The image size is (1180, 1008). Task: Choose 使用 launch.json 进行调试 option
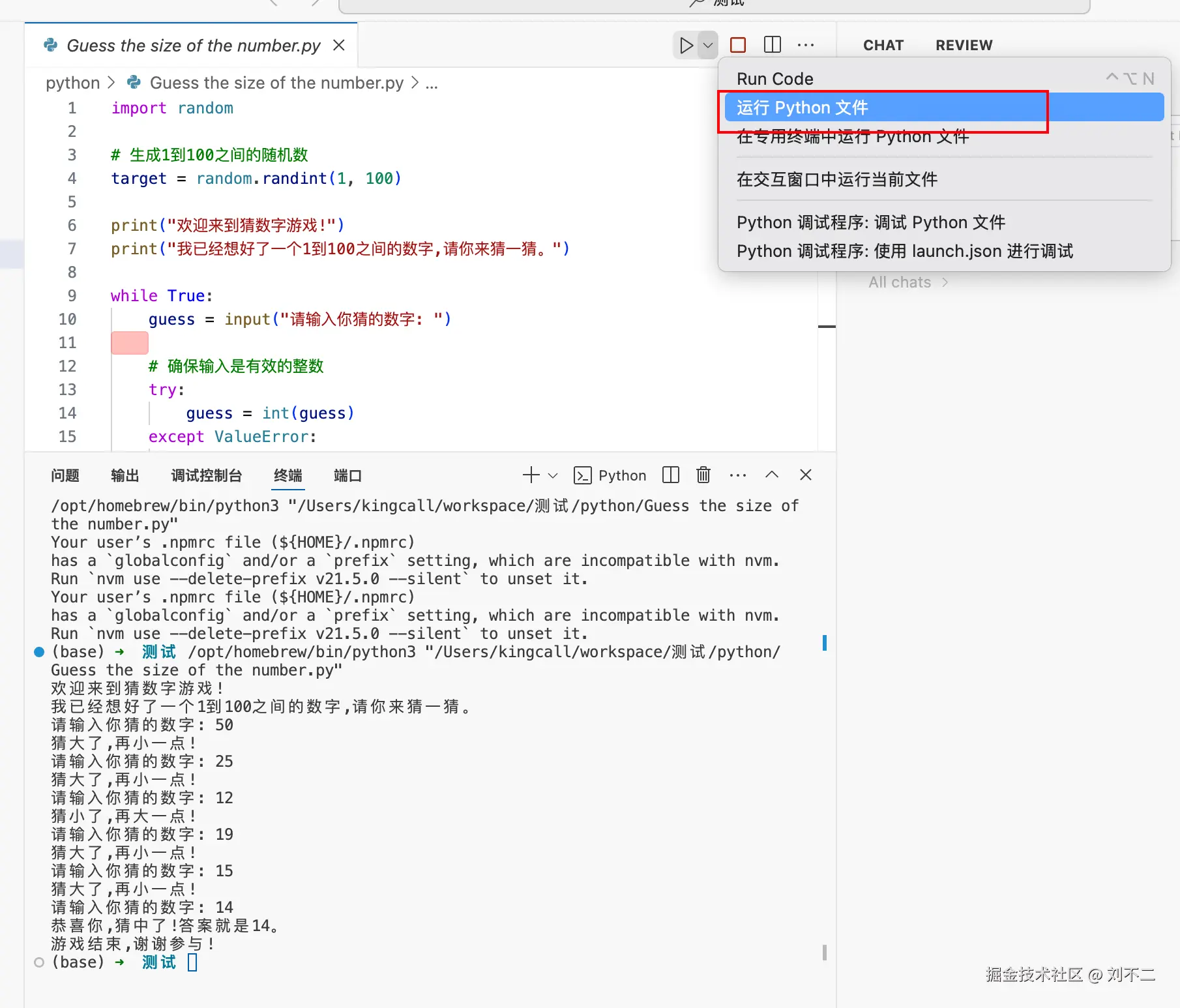(944, 251)
